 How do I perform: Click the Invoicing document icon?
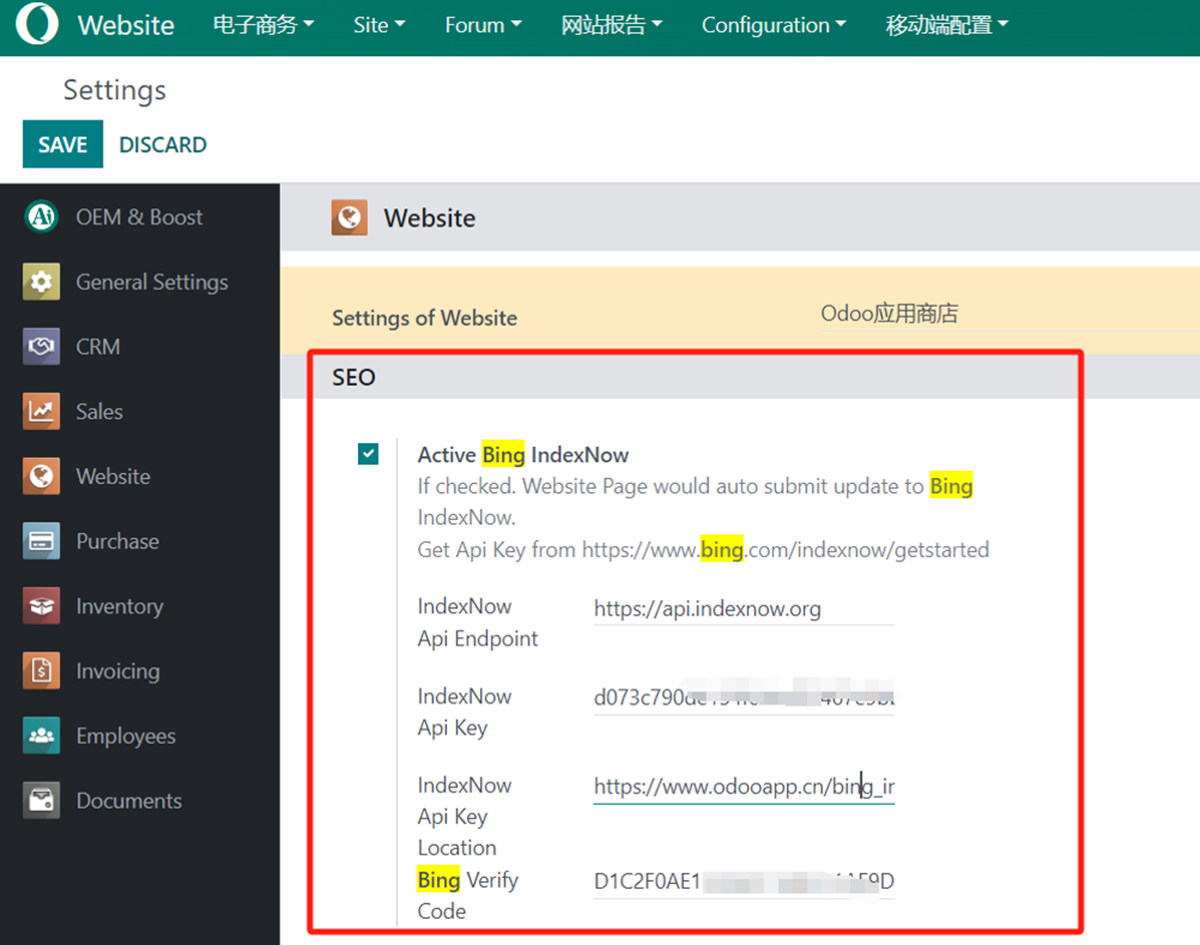point(41,671)
